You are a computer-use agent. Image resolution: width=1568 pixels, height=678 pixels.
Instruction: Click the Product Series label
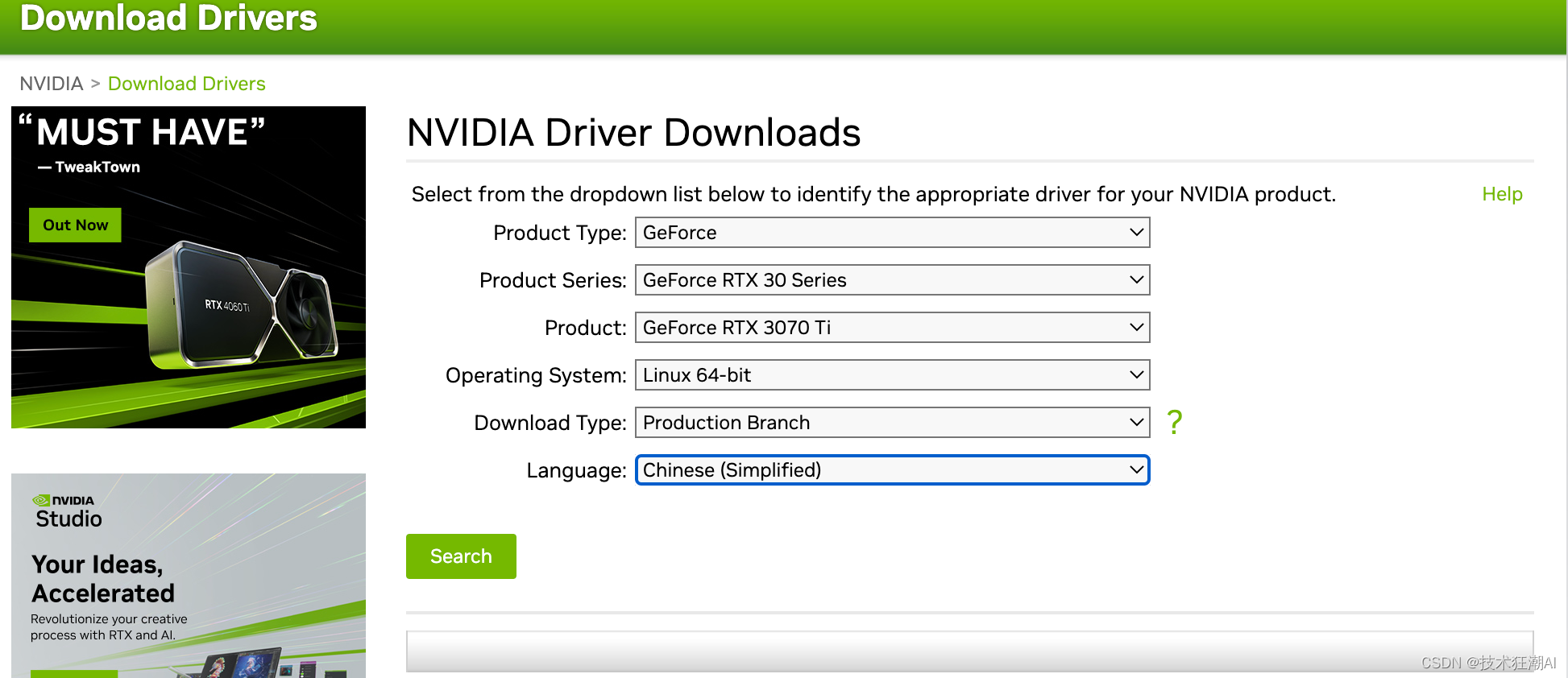tap(553, 280)
